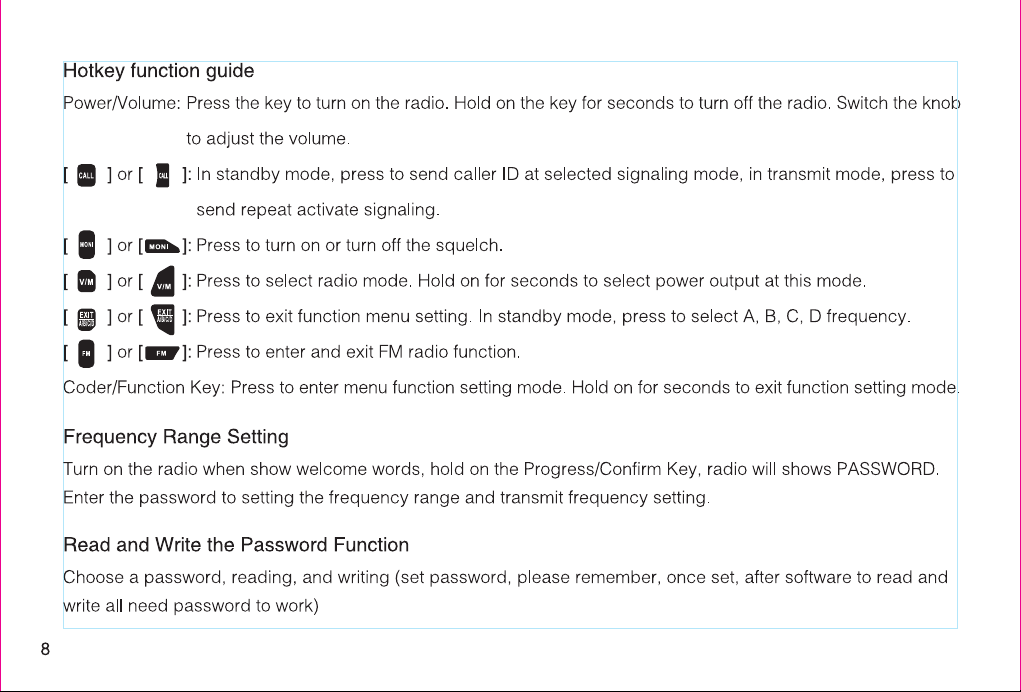
Task: Click the front V/M key icon
Action: (86, 281)
